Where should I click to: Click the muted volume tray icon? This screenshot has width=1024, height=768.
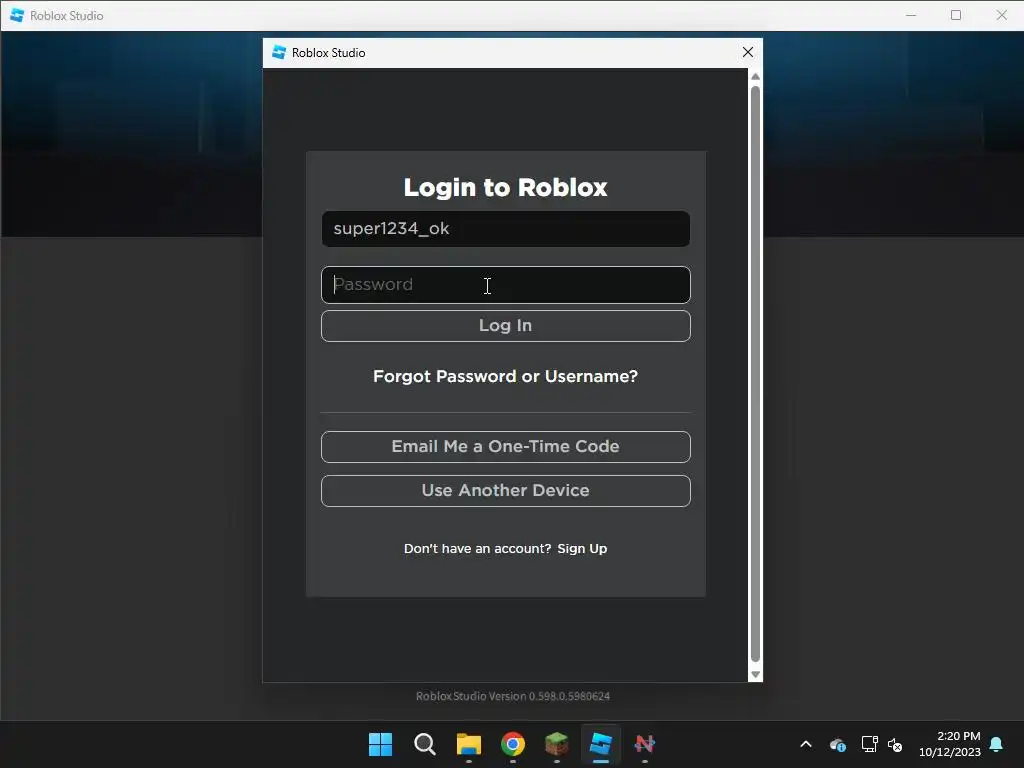pos(895,744)
